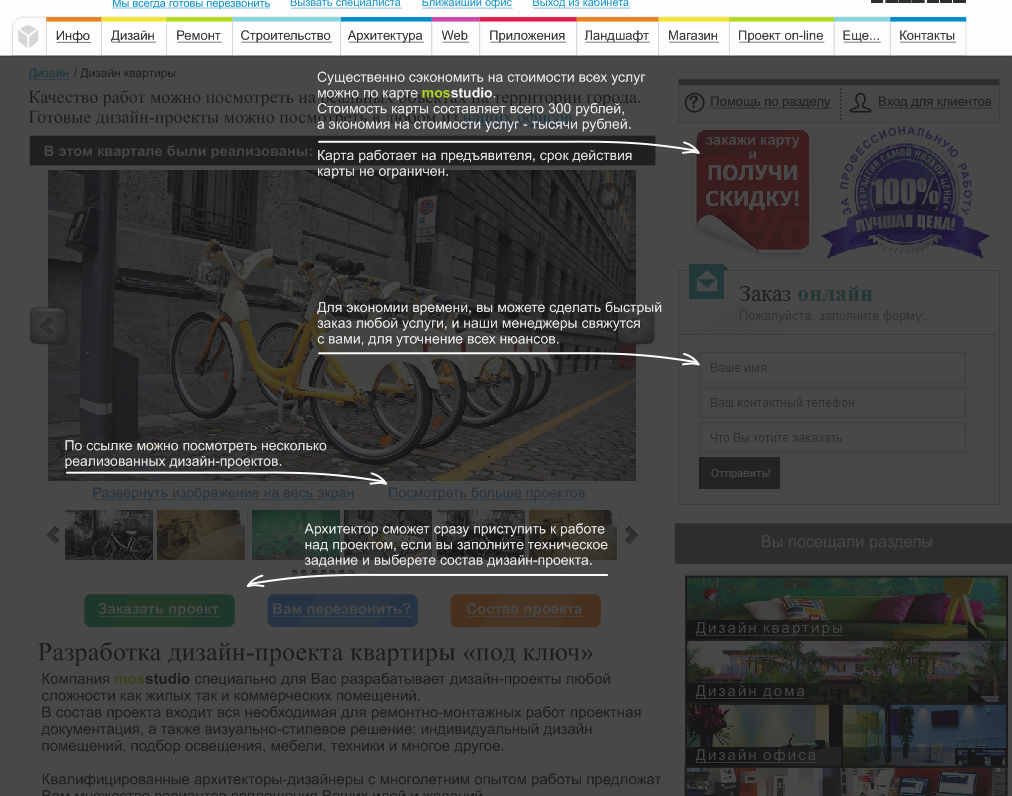Open the Ближайший офис link
1012x796 pixels.
point(467,4)
